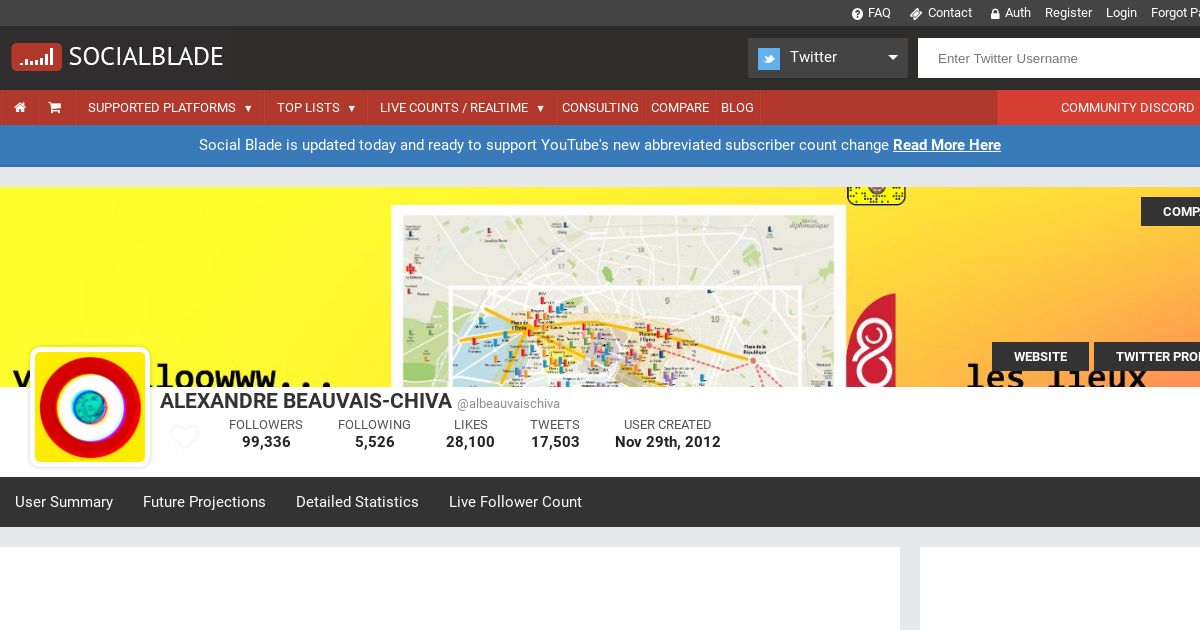Click the Twitter Profile button on banner
1200x630 pixels.
pyautogui.click(x=1147, y=356)
